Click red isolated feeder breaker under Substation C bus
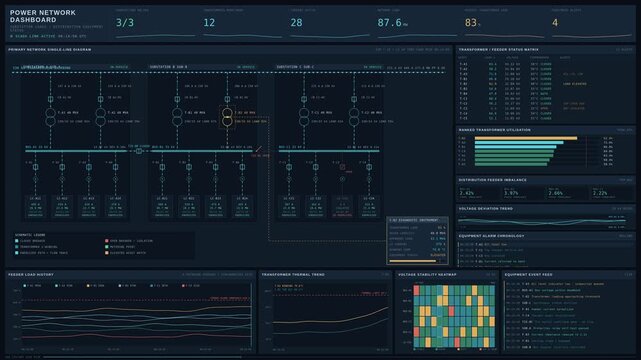641x360 pixels. 342,167
